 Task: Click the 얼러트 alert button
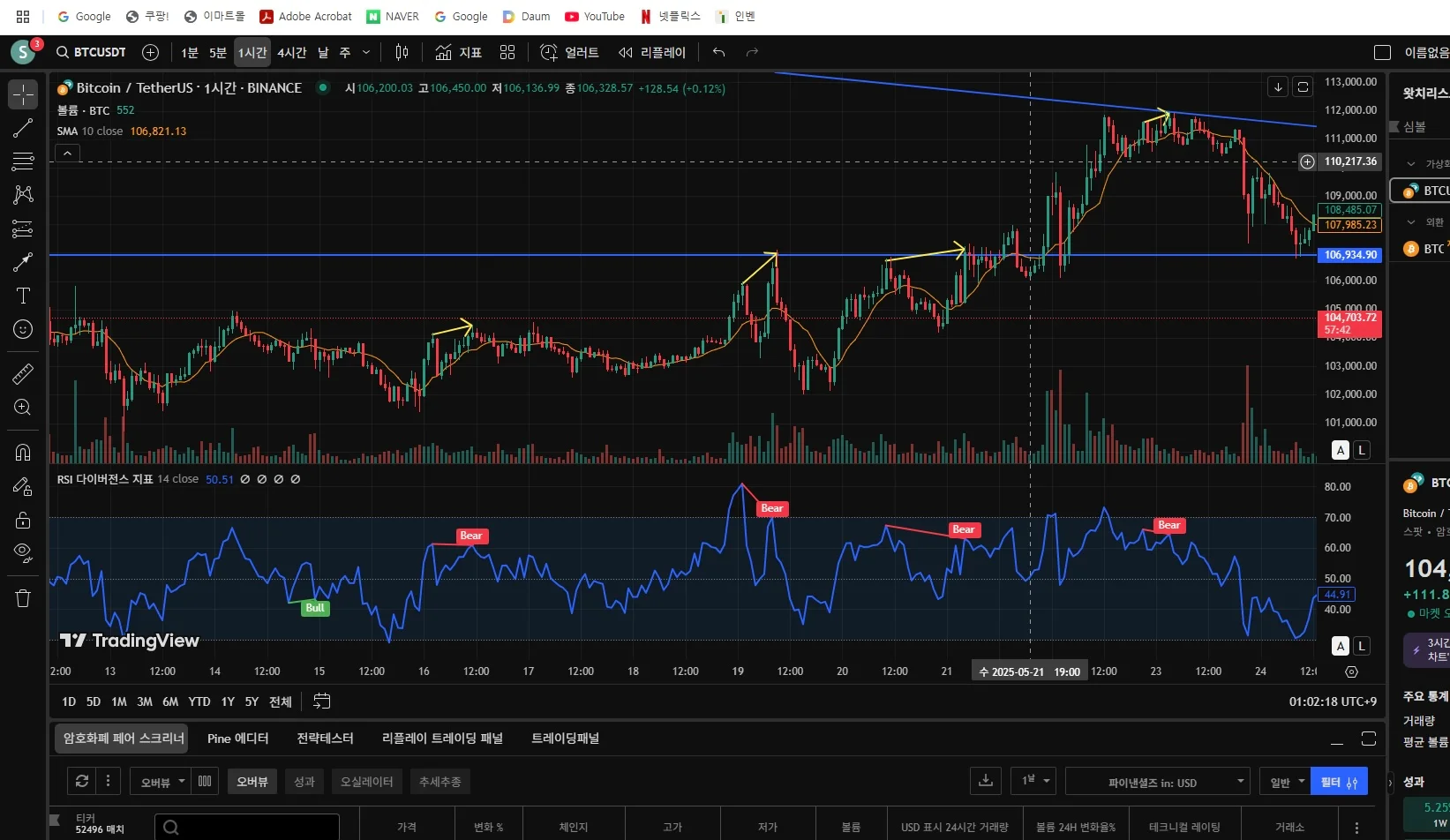point(569,53)
